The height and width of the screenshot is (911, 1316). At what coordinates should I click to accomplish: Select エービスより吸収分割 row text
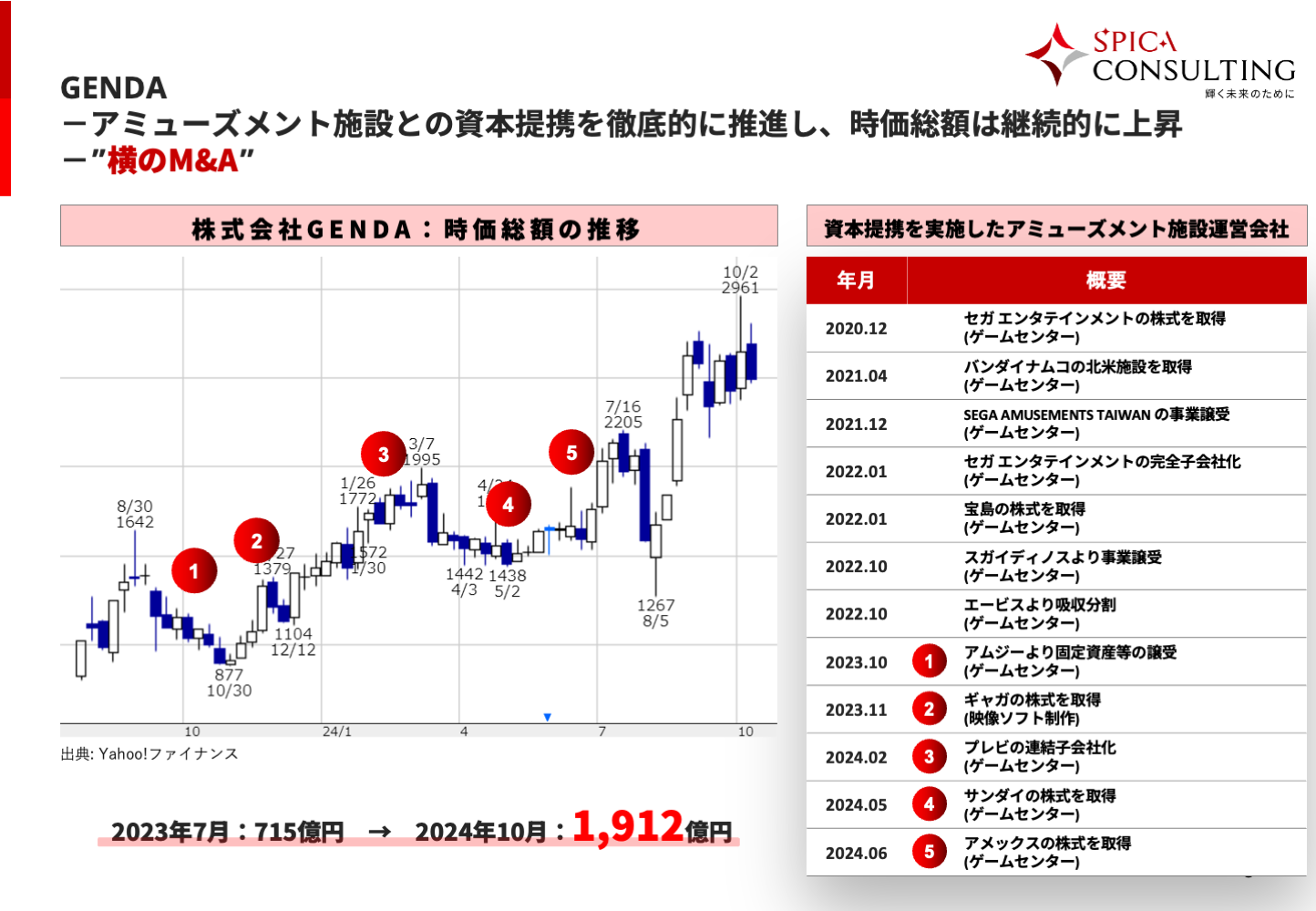coord(1040,605)
